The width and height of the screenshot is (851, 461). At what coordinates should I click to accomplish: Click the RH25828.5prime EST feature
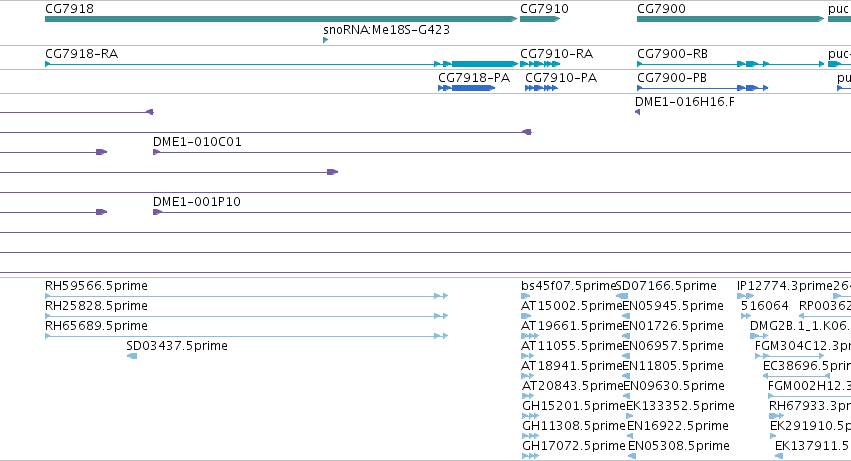tap(246, 316)
